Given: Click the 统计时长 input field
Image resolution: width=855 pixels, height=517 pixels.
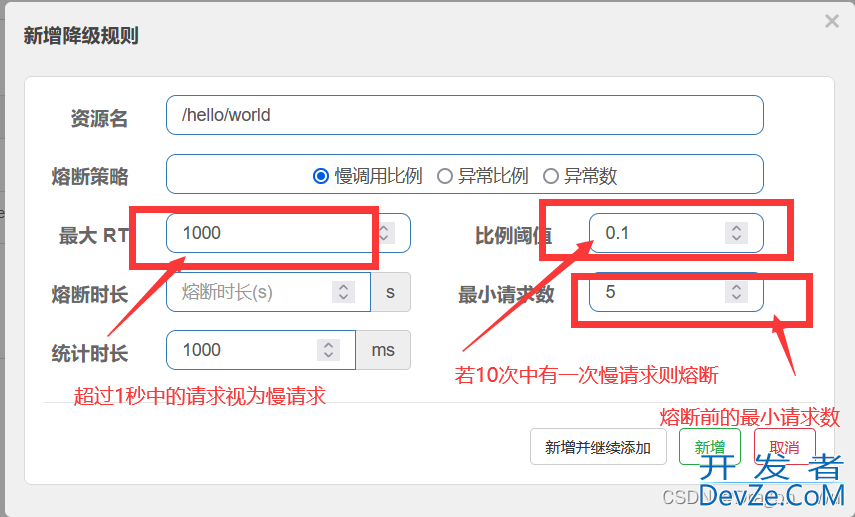Looking at the screenshot, I should pyautogui.click(x=261, y=350).
